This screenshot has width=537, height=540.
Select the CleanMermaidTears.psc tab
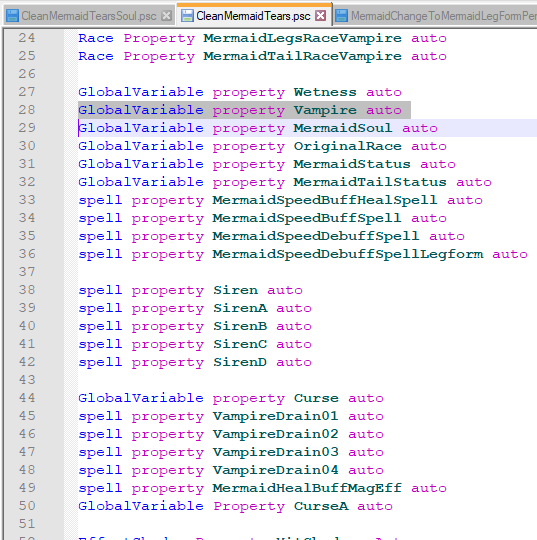click(253, 16)
